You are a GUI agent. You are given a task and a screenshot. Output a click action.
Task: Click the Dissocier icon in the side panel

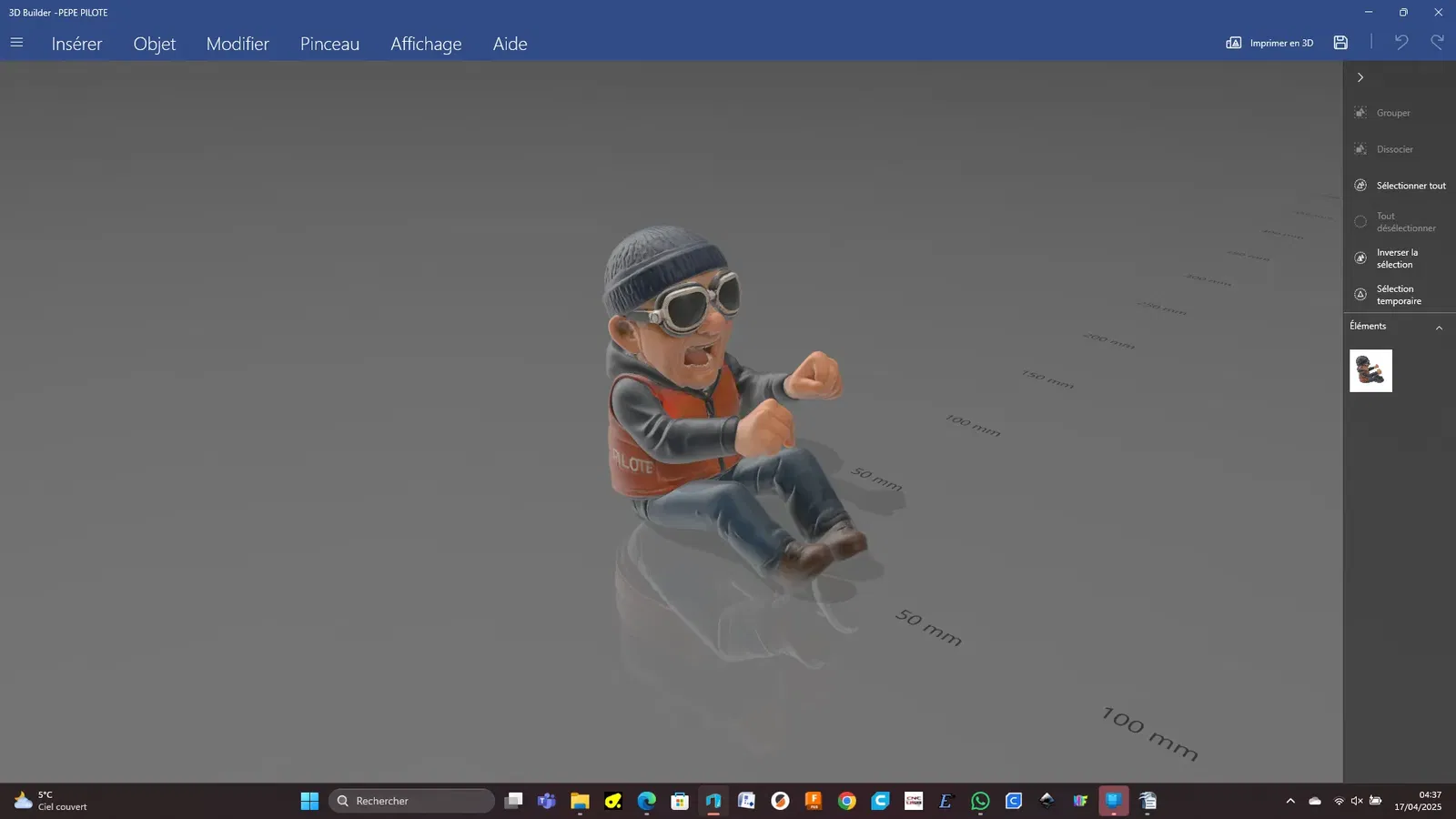1360,149
